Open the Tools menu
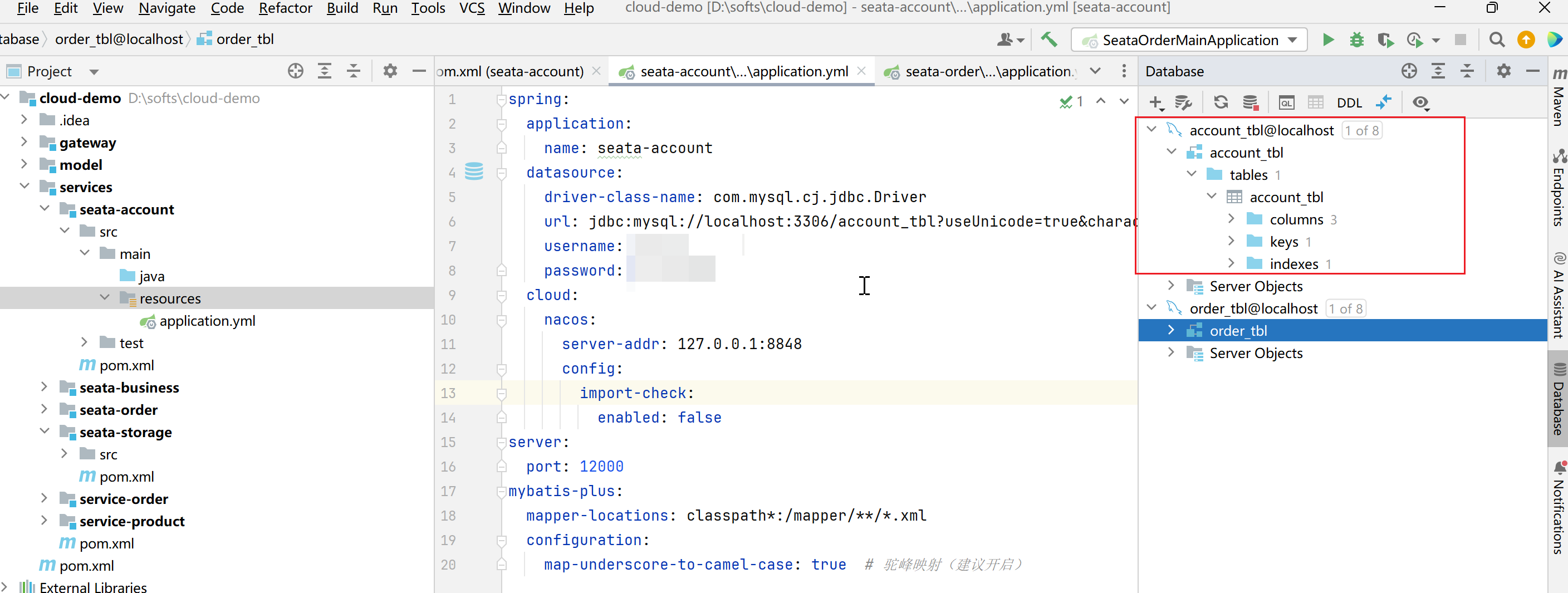This screenshot has height=593, width=1568. point(428,8)
